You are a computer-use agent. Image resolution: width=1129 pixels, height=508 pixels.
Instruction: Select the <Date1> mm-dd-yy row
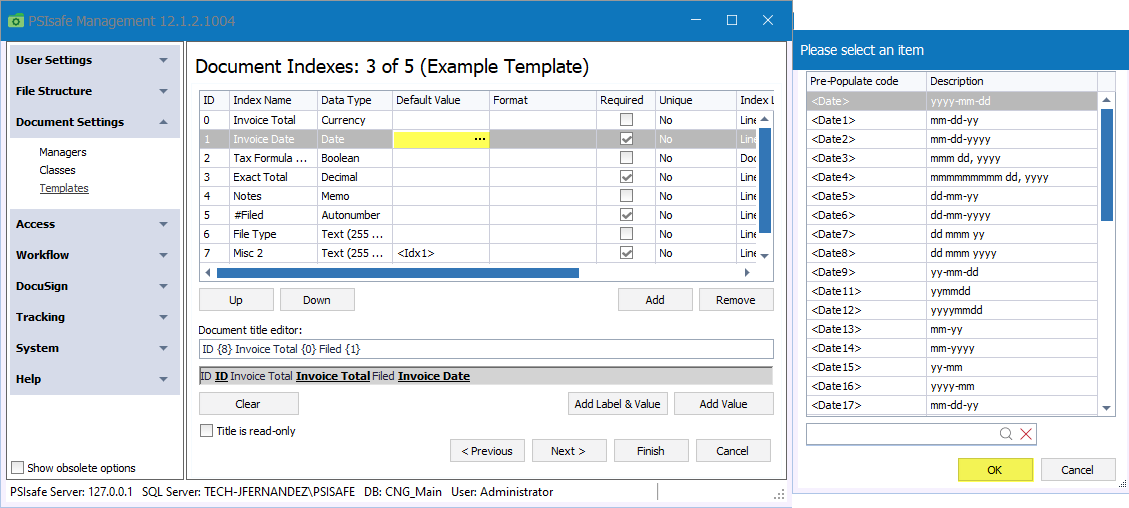click(x=951, y=120)
